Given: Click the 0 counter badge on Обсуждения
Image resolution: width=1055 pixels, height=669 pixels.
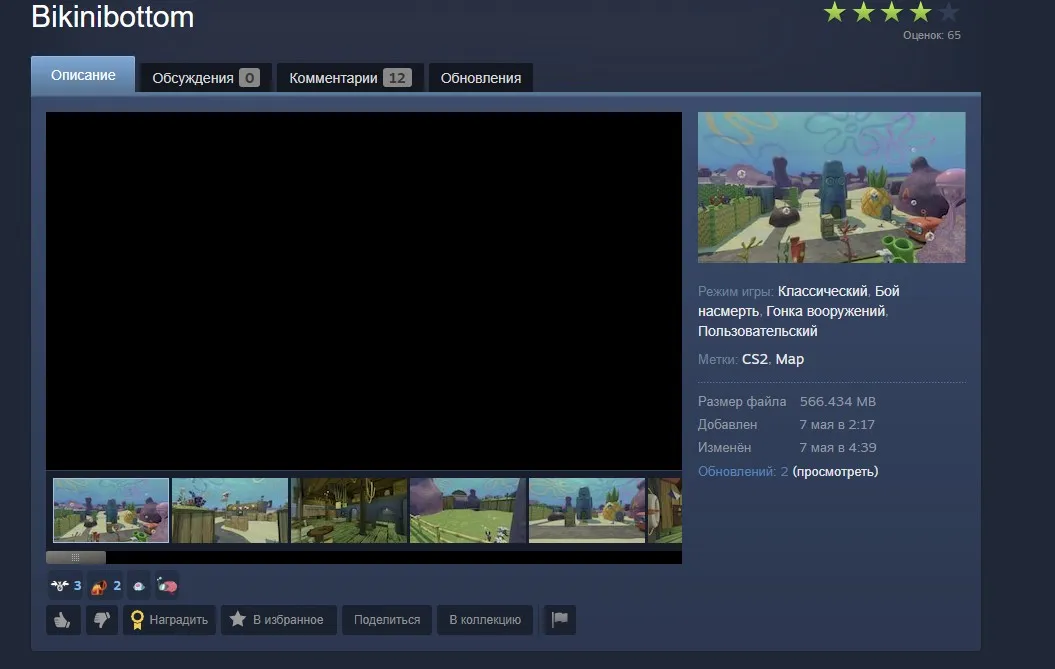Looking at the screenshot, I should 249,78.
